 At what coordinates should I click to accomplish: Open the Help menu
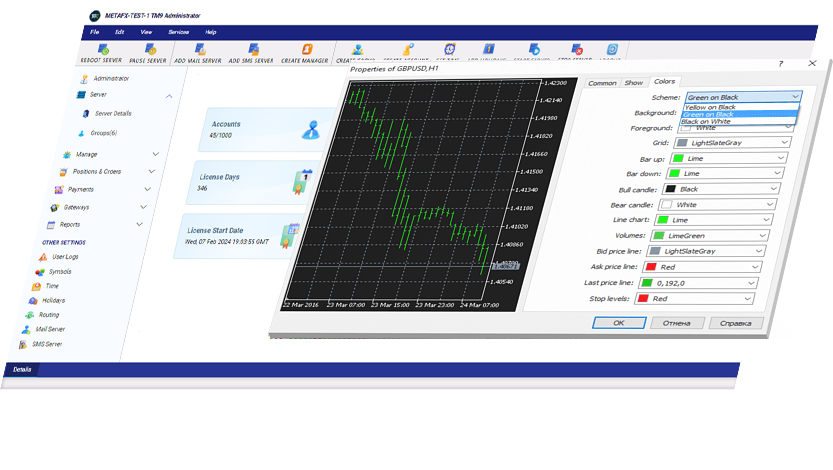click(x=211, y=32)
